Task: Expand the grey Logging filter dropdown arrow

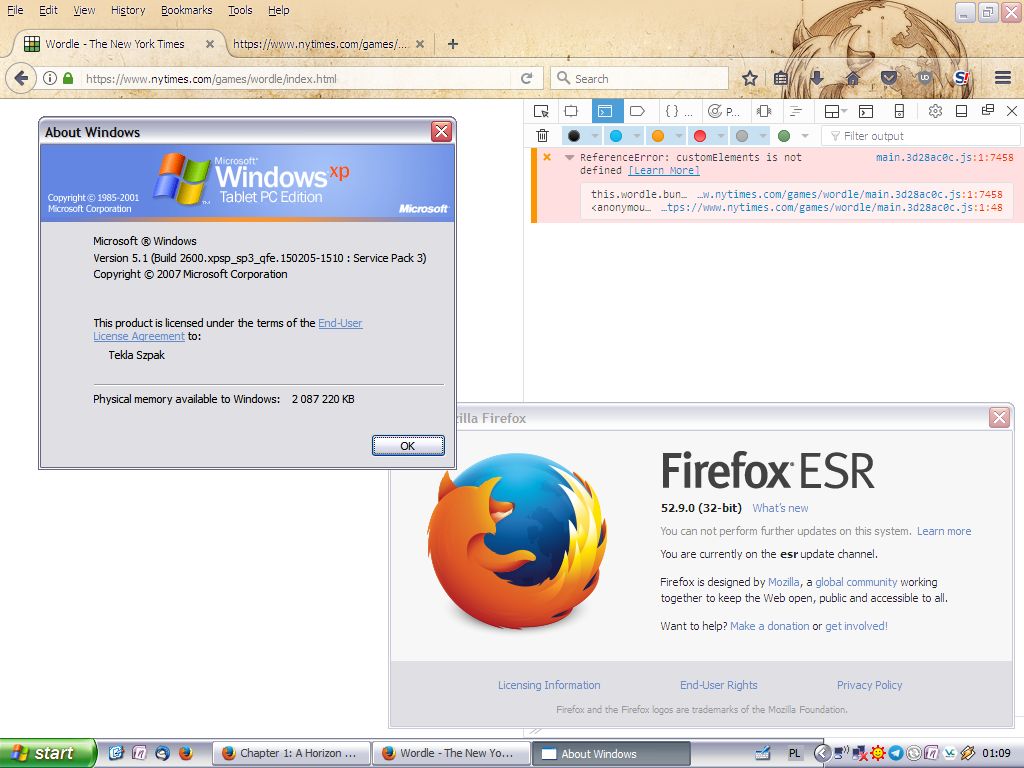Action: point(763,136)
